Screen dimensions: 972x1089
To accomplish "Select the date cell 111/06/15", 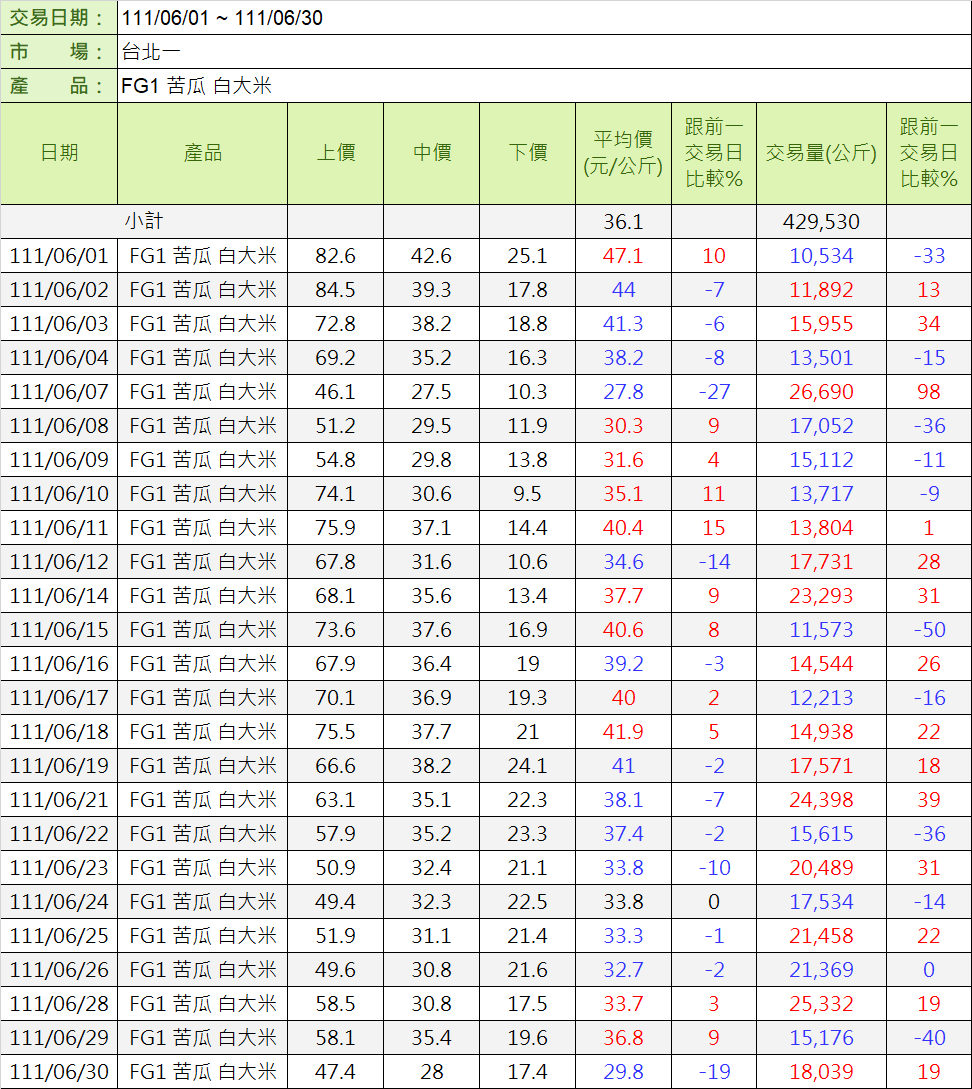I will [59, 630].
